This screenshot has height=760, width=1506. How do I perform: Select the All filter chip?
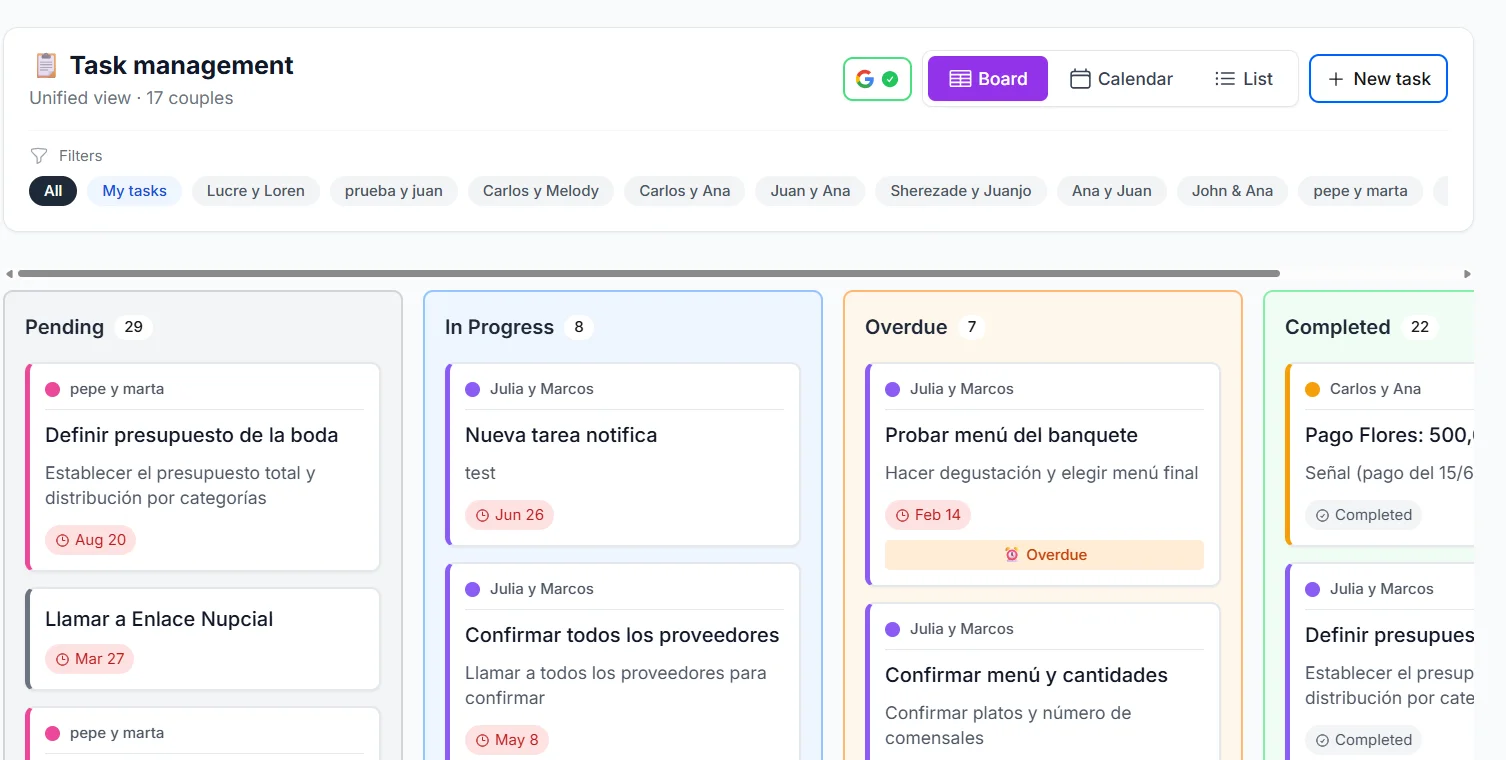(53, 191)
